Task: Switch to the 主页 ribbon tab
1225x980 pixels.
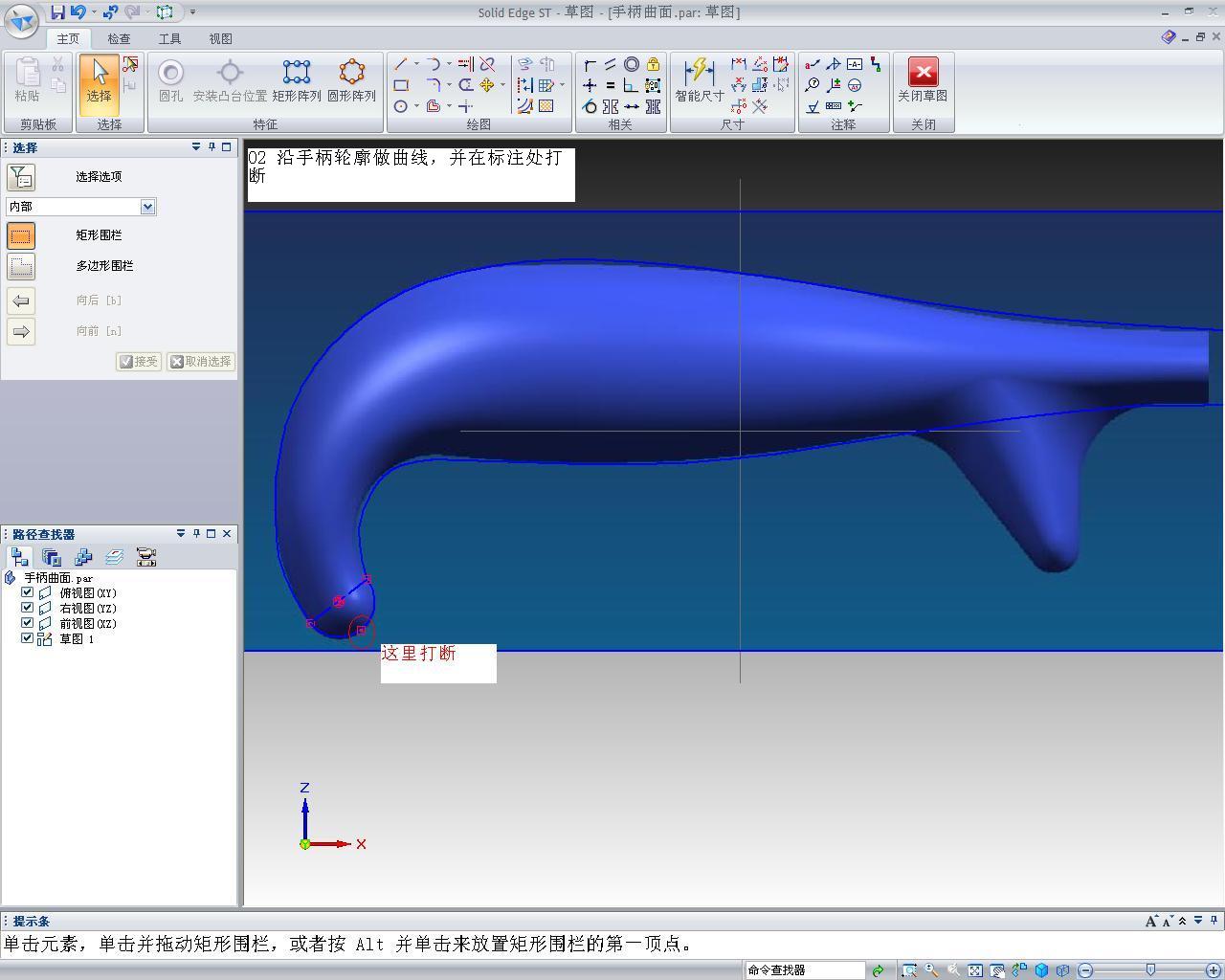Action: (68, 38)
